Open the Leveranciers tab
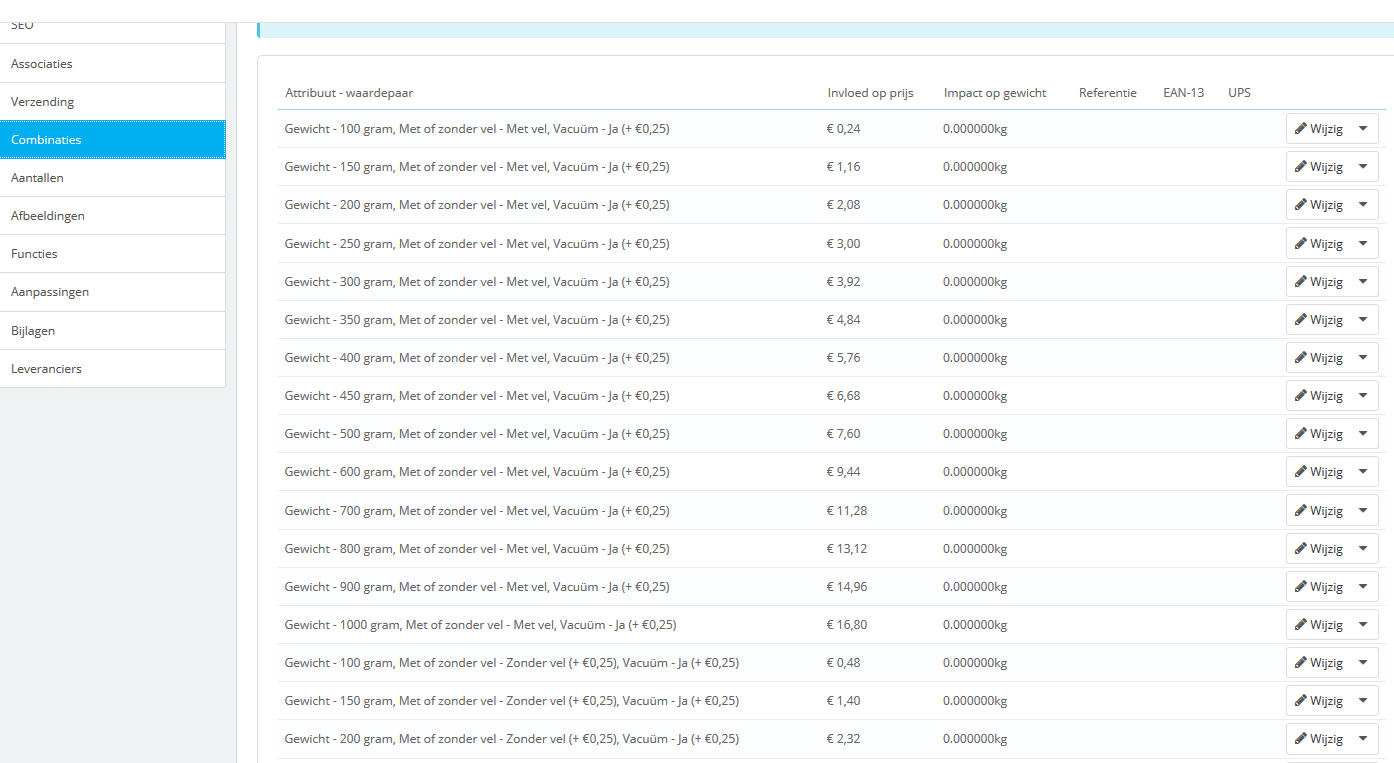The image size is (1394, 763). (112, 368)
